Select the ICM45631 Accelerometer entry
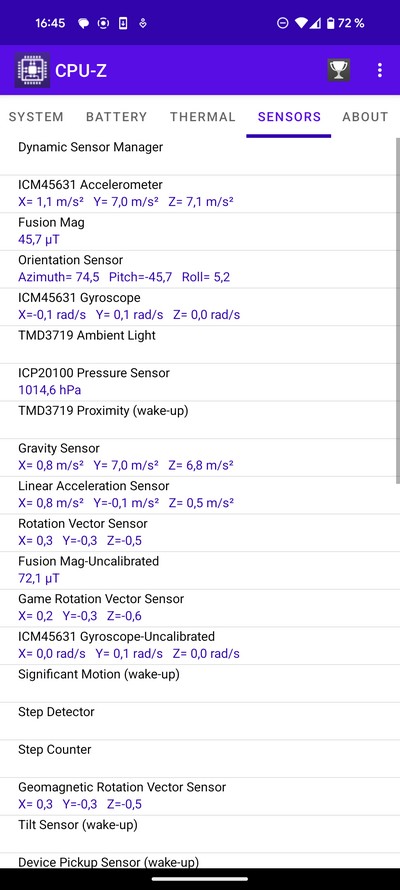 [197, 194]
